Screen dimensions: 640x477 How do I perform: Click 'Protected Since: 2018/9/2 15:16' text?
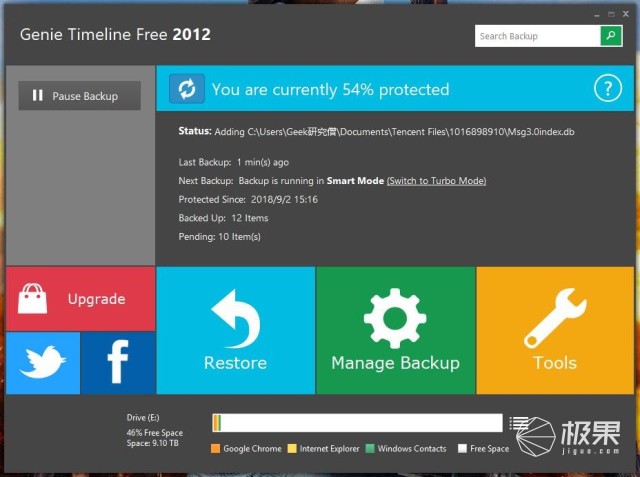point(248,200)
